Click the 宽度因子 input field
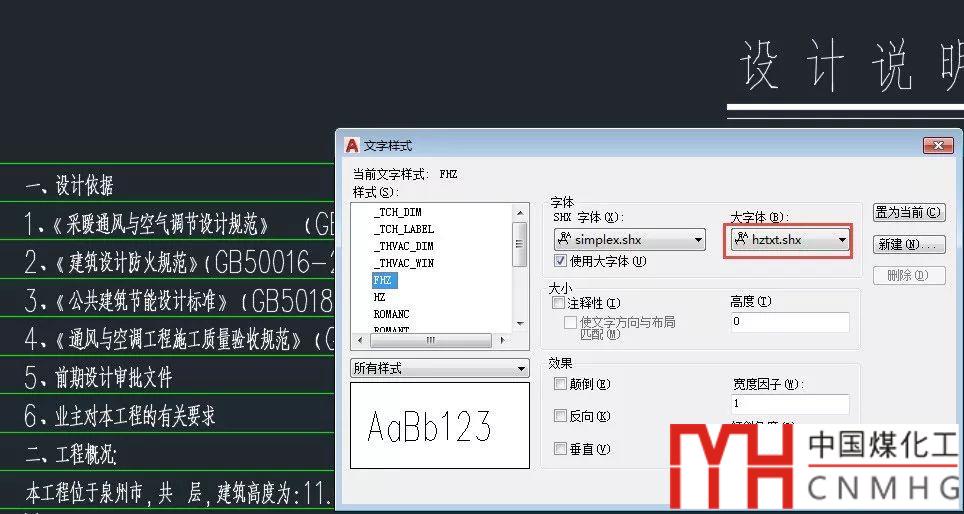 coord(790,404)
